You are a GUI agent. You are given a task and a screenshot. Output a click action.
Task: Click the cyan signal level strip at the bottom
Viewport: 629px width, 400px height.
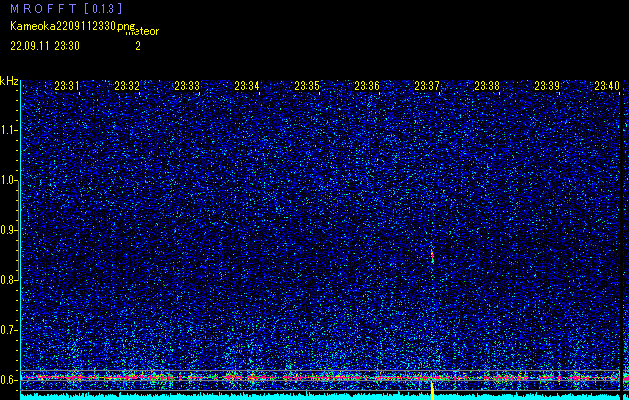tap(320, 397)
